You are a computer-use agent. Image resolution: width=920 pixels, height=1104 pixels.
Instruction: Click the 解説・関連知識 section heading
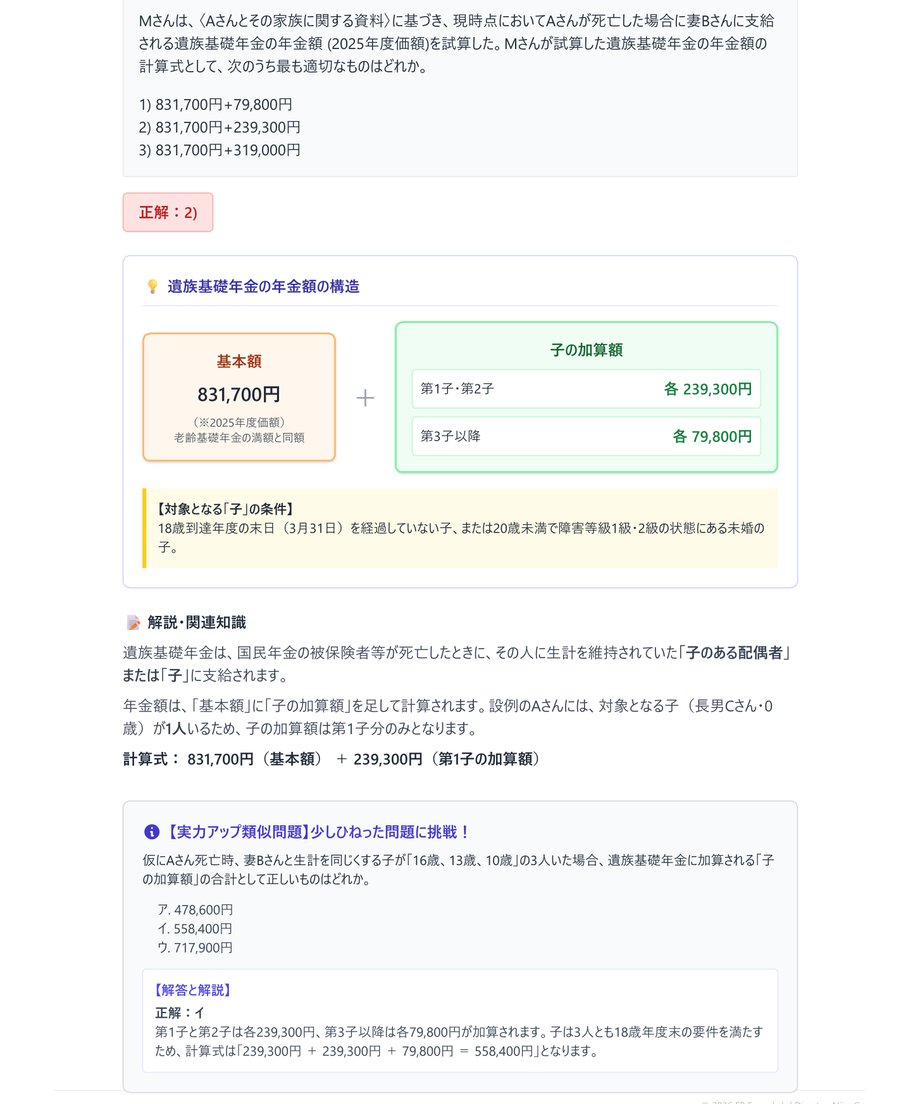point(197,622)
